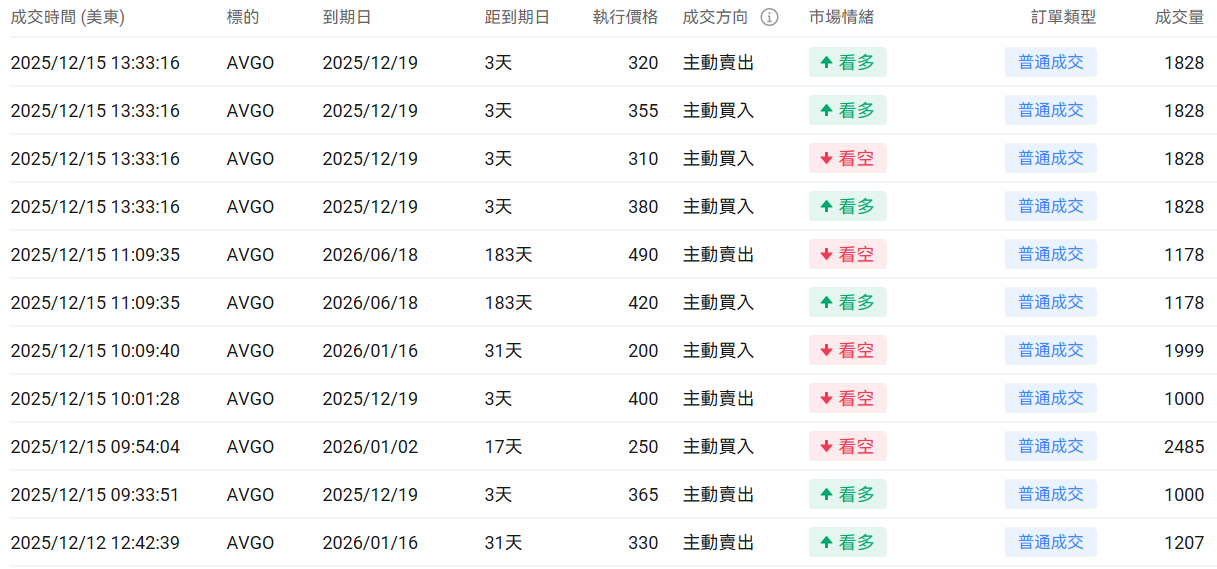Open AVGO in the 12:42:39 trade row
The image size is (1217, 569).
point(250,543)
